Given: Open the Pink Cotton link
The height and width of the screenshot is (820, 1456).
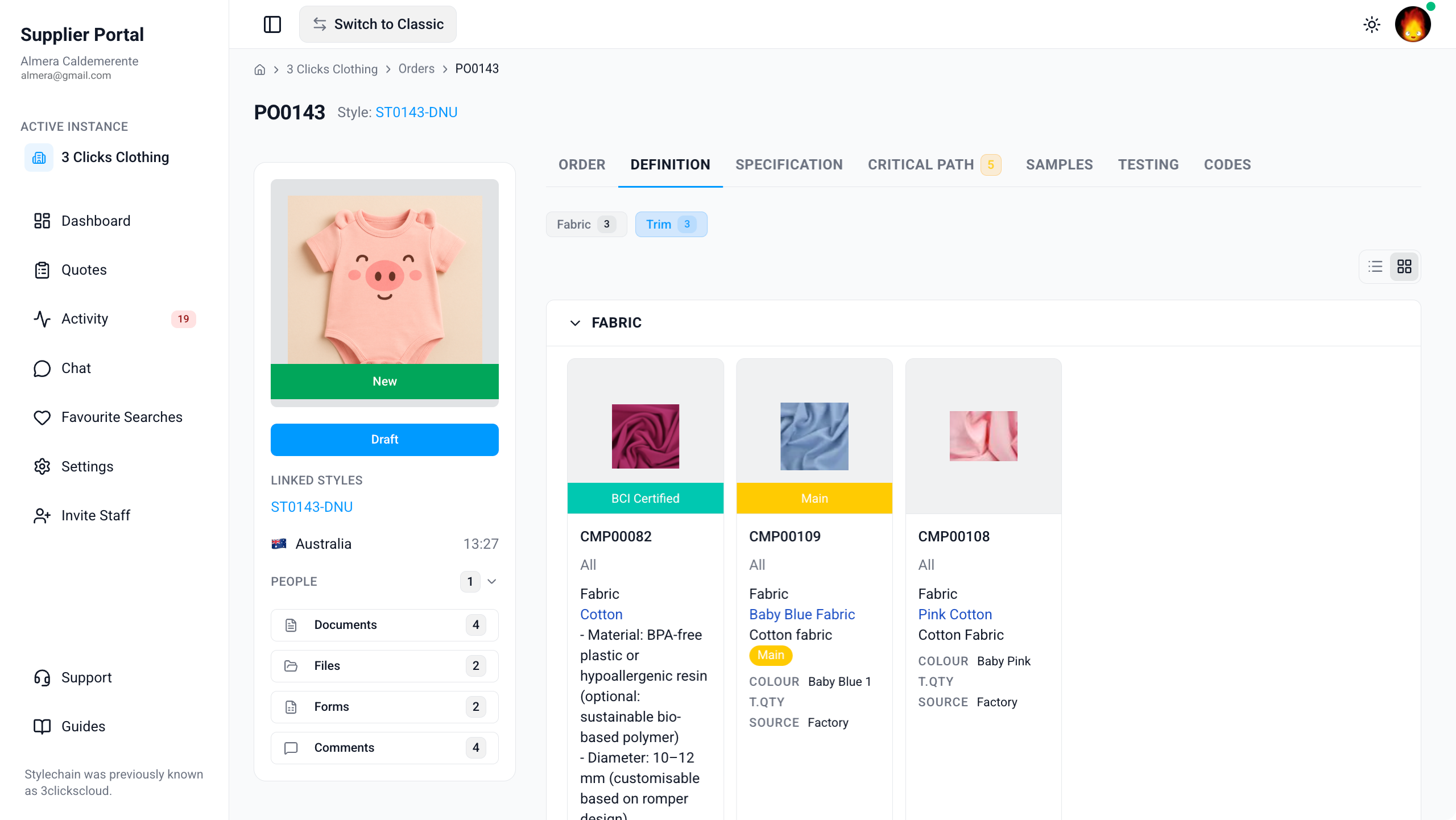Looking at the screenshot, I should (955, 615).
